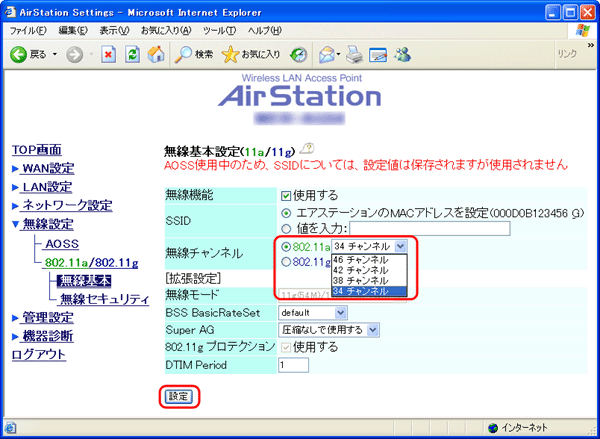Open the BSS BasicRateSet default dropdown
The width and height of the screenshot is (600, 439).
tap(313, 313)
